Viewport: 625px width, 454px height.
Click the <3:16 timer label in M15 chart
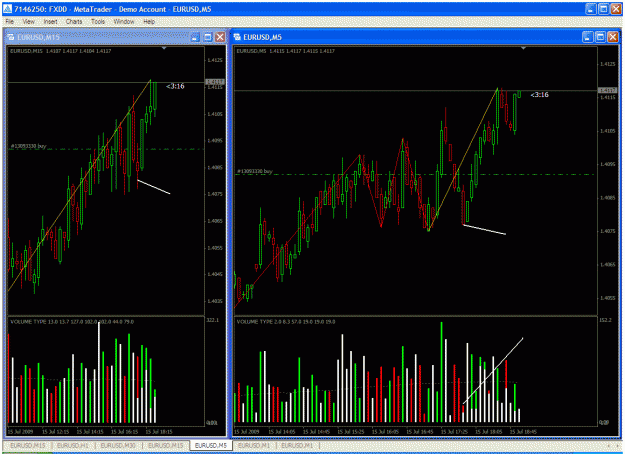coord(175,86)
